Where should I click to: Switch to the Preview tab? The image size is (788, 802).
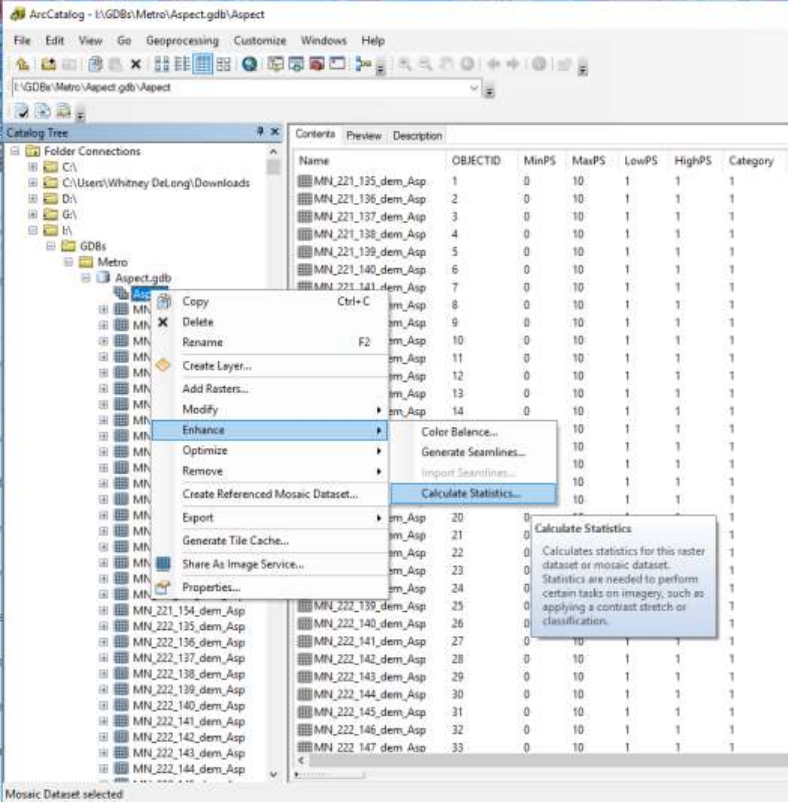pos(364,136)
